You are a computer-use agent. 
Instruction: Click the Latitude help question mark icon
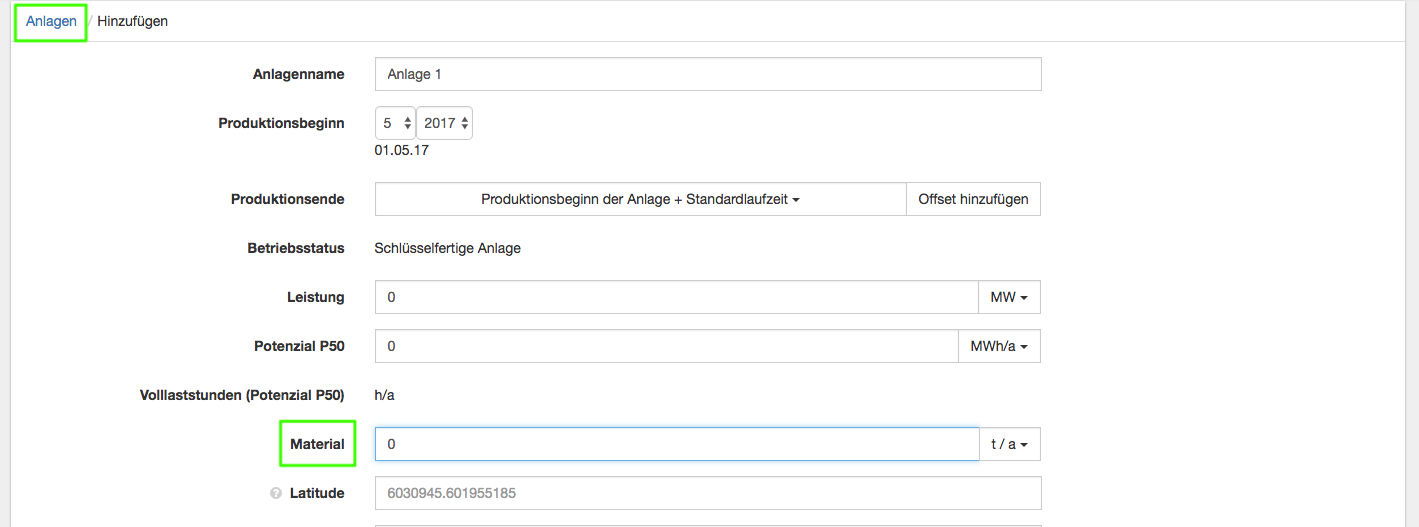pyautogui.click(x=275, y=493)
